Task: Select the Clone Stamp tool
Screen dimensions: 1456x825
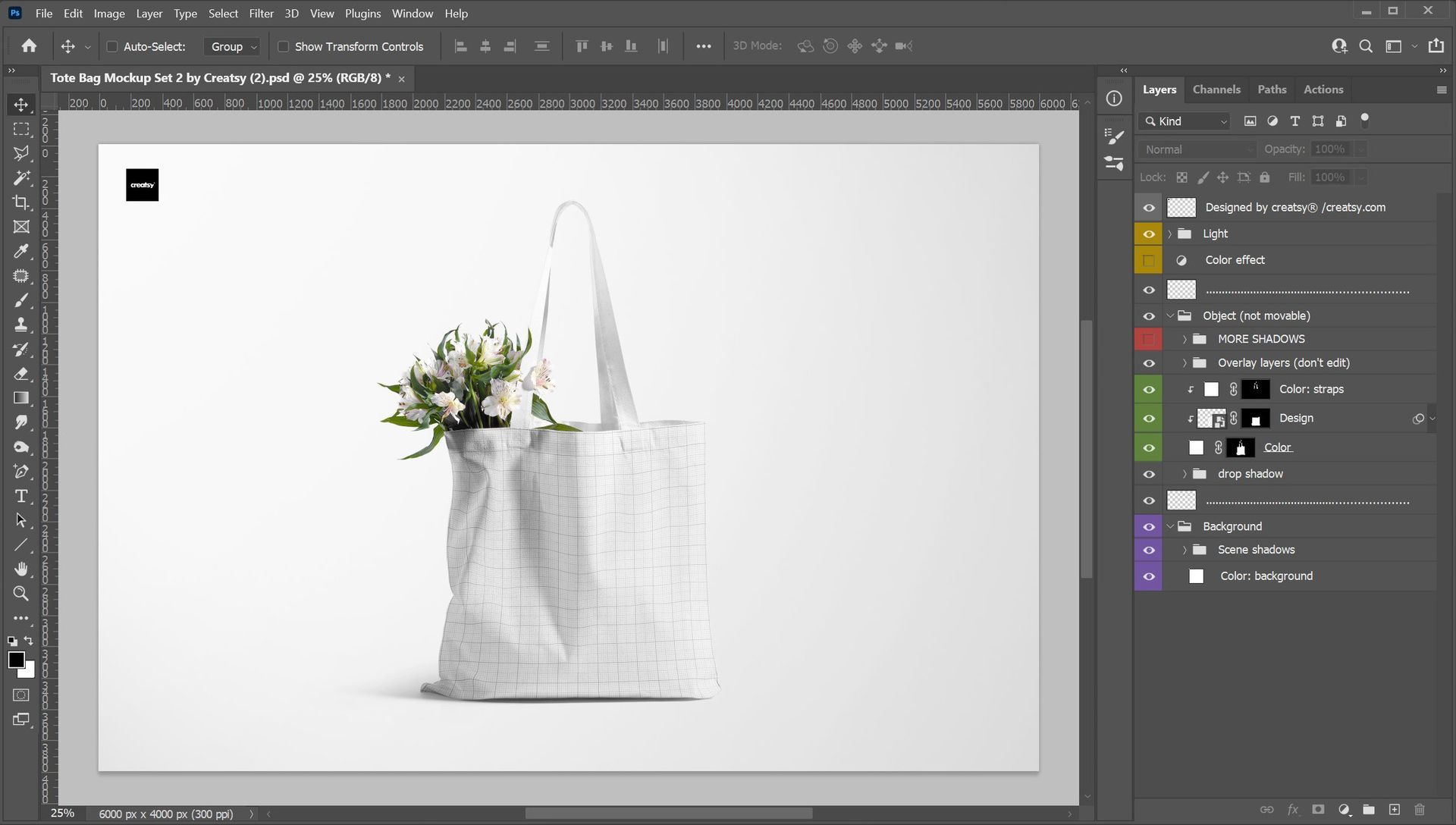Action: click(x=21, y=325)
